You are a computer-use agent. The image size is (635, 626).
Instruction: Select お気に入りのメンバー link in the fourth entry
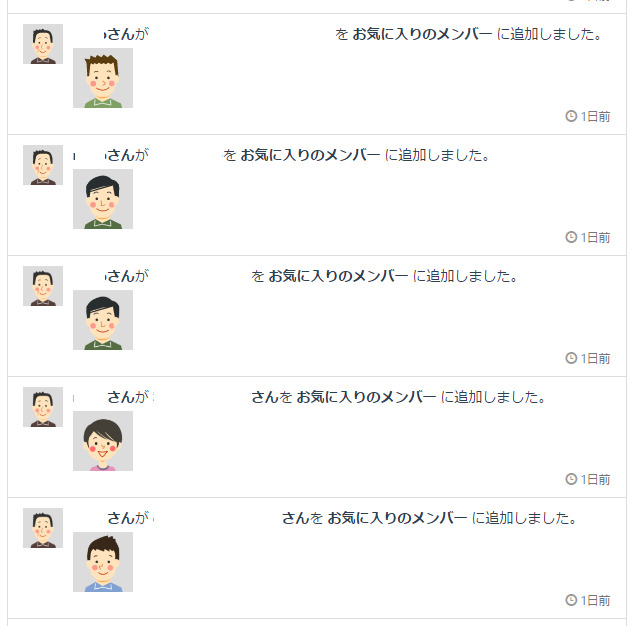point(366,397)
